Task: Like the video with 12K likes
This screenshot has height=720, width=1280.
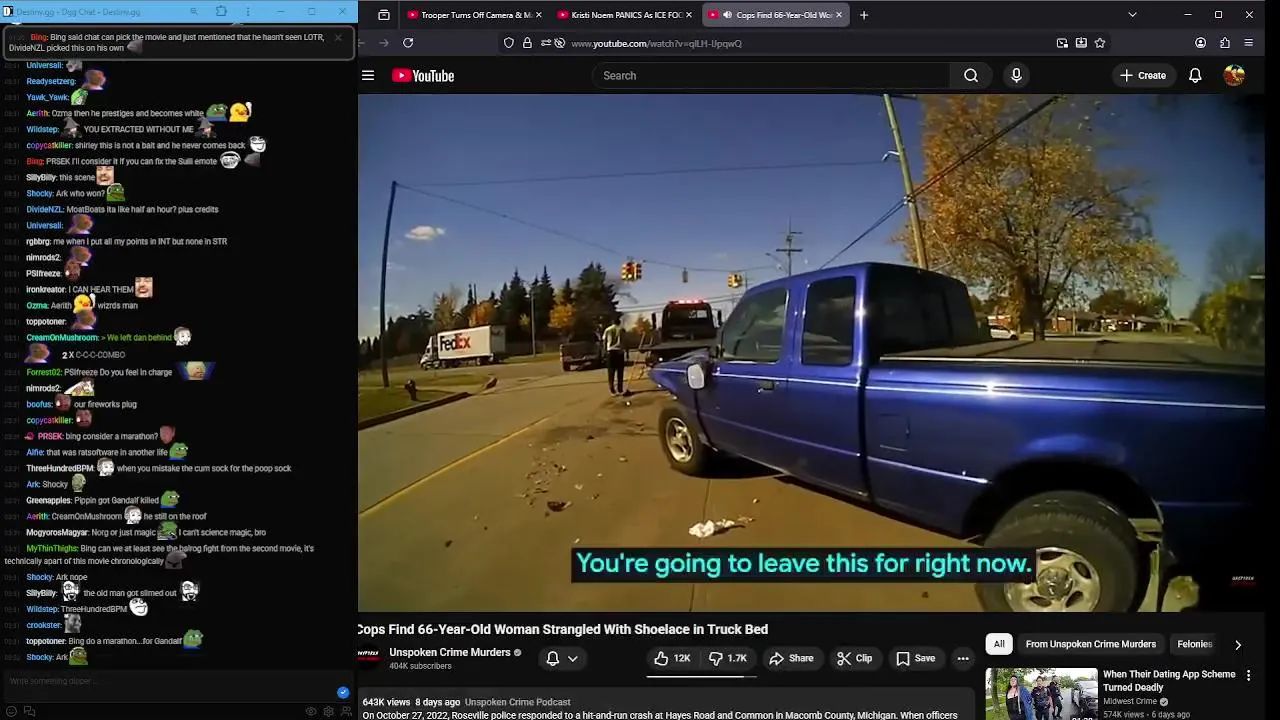Action: (x=672, y=658)
